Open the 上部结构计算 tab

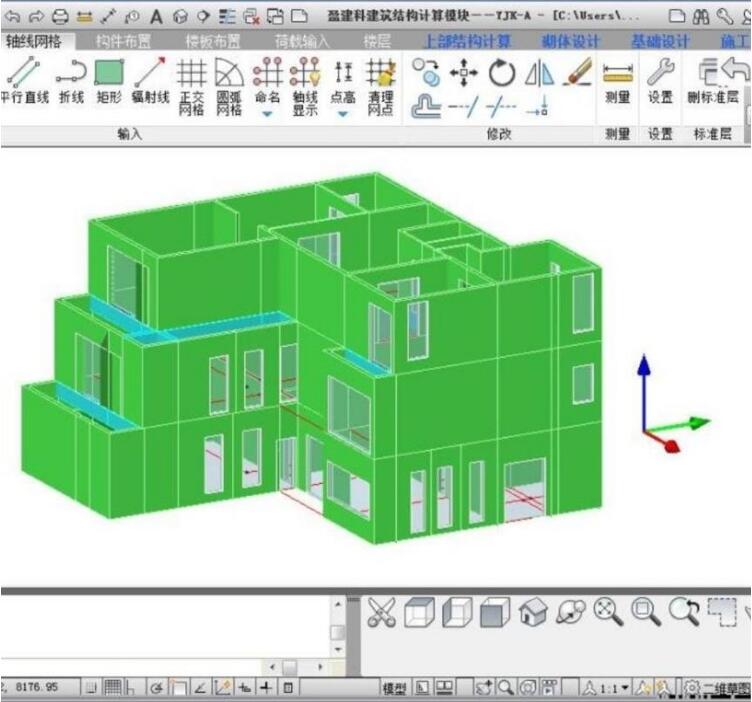(467, 41)
